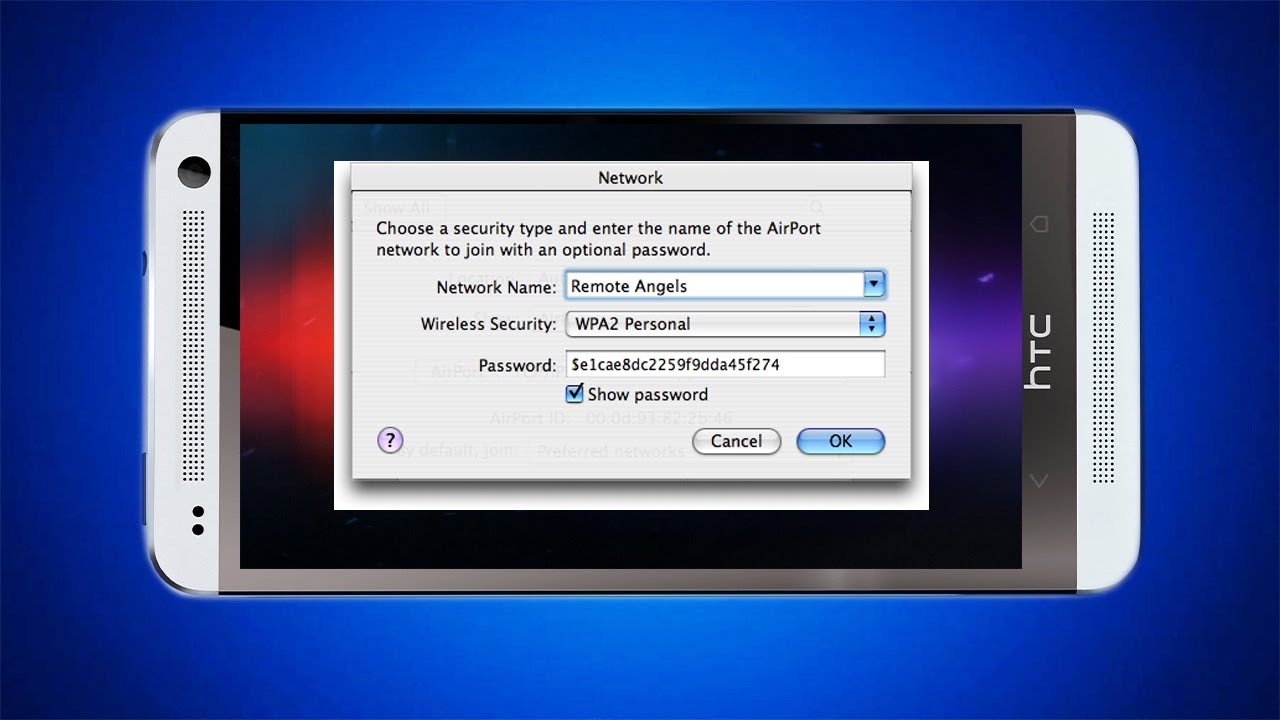Viewport: 1280px width, 720px height.
Task: Expand the Network Name dropdown arrow
Action: pyautogui.click(x=874, y=285)
